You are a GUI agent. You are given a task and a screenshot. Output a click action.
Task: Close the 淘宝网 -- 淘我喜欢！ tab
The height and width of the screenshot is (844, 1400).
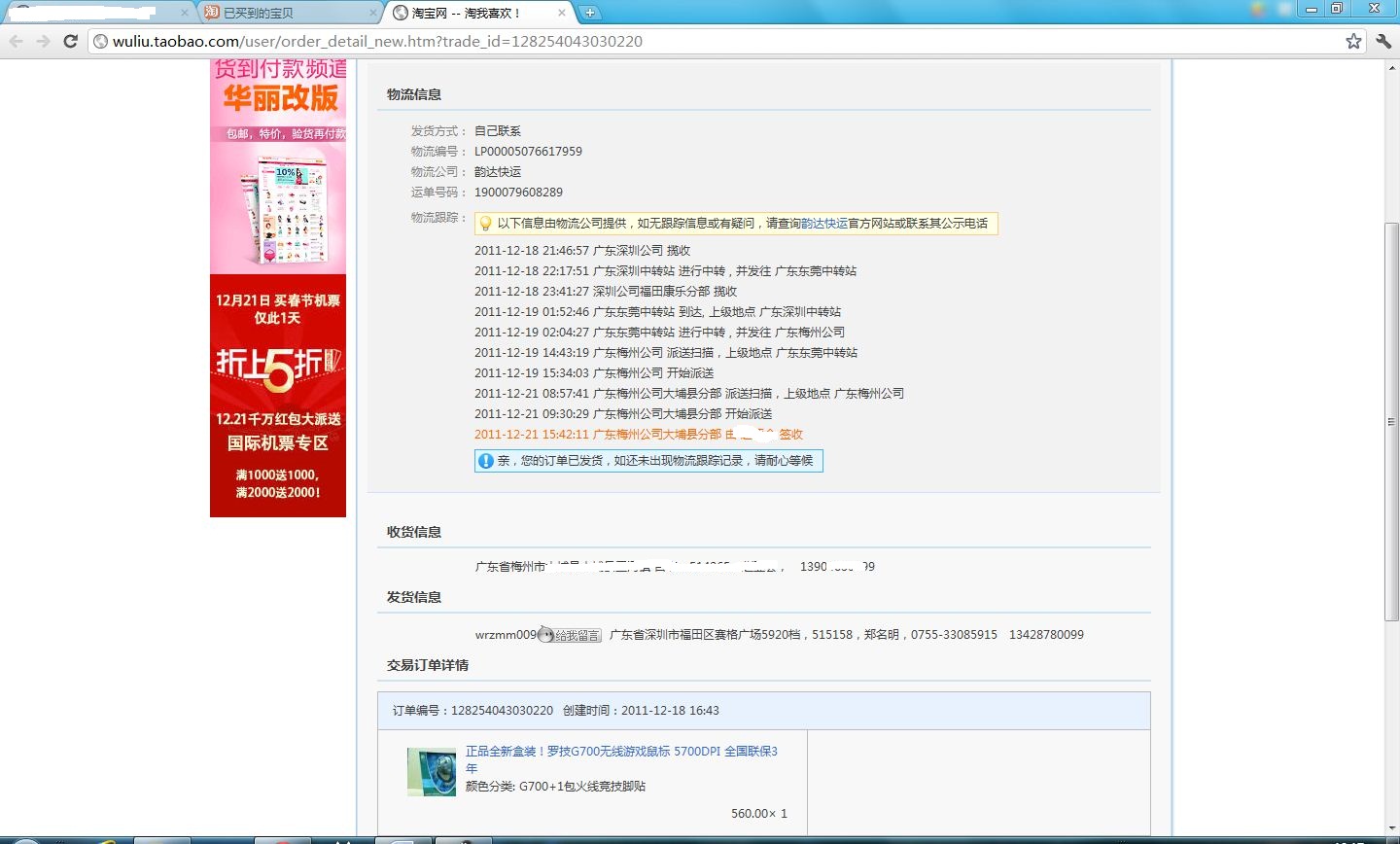pyautogui.click(x=561, y=13)
